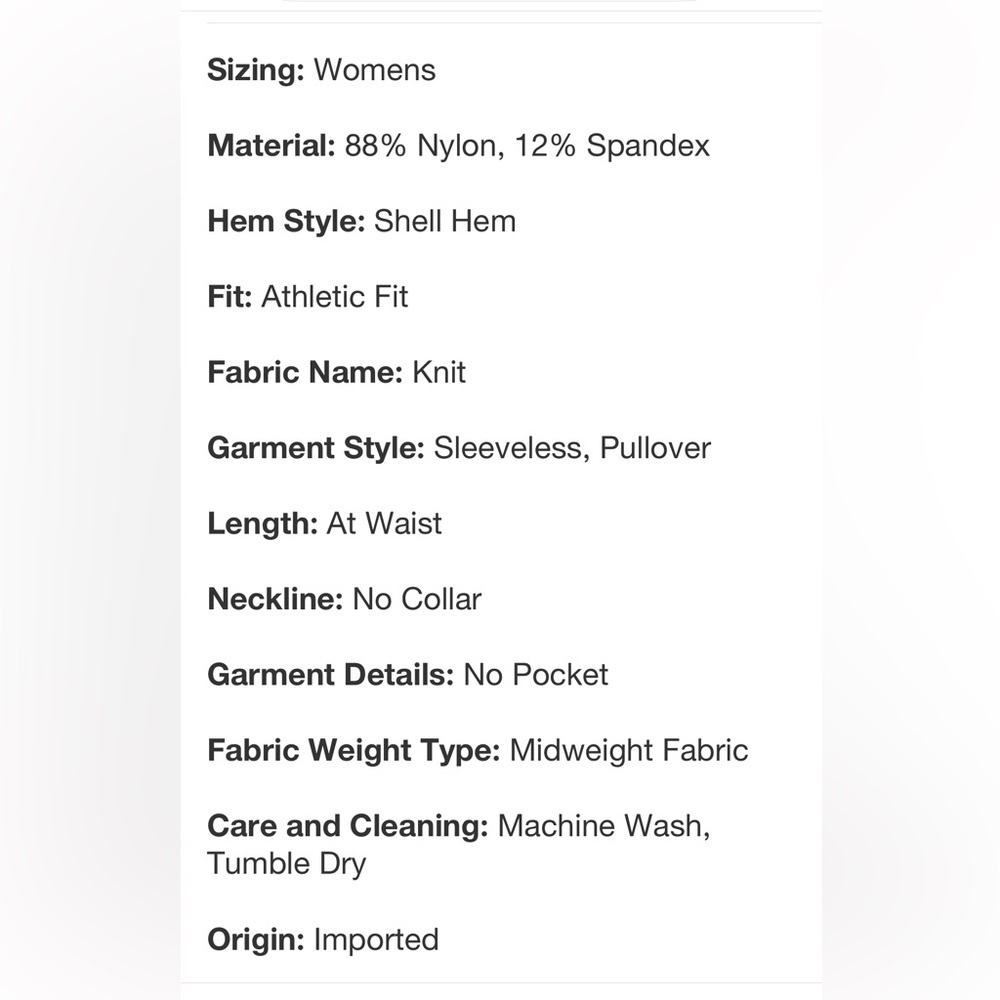Click the Fabric Weight Type label
Image resolution: width=1000 pixels, height=1000 pixels.
(x=354, y=751)
